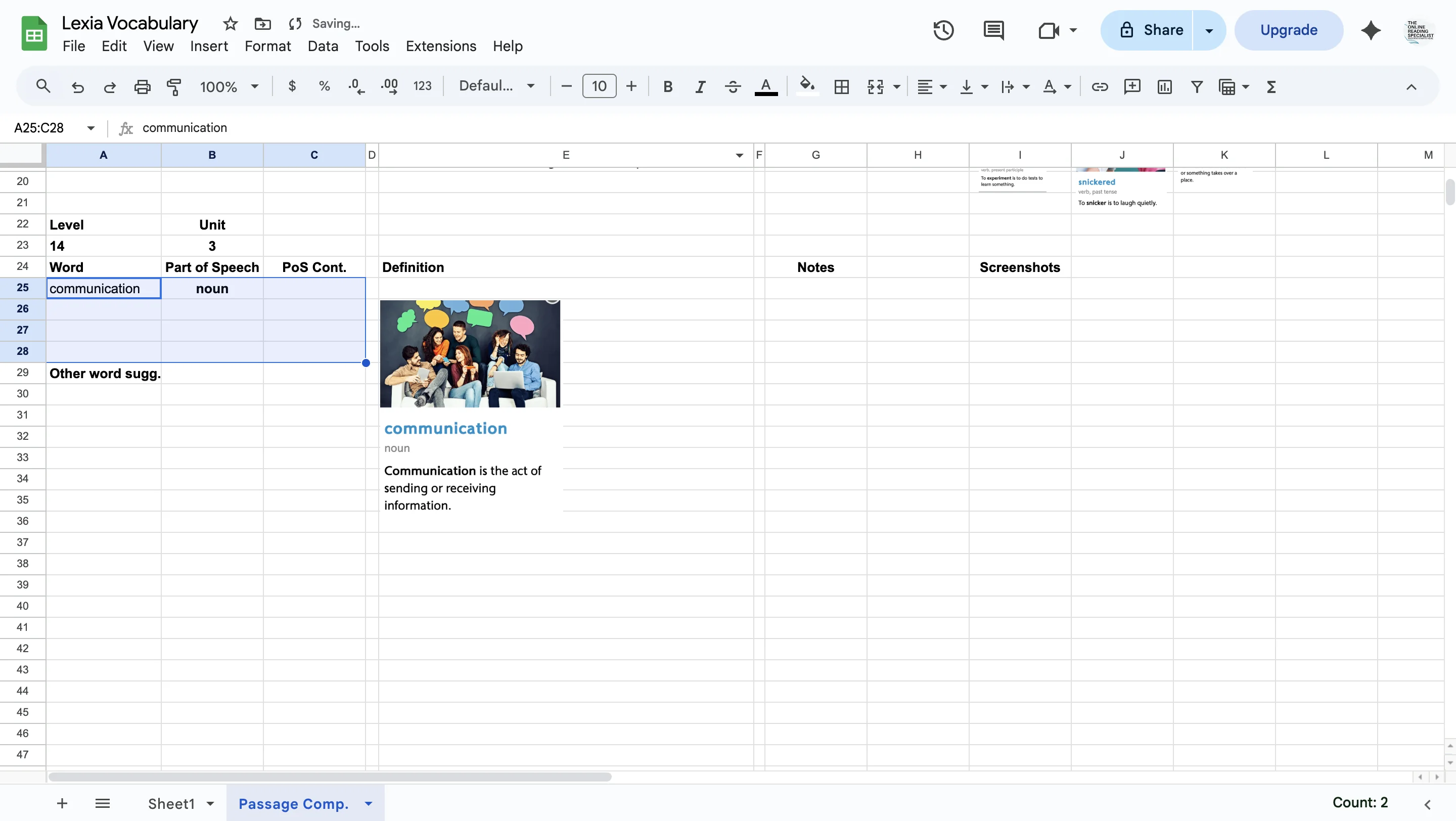Star the Lexia Vocabulary spreadsheet
The image size is (1456, 821).
pos(230,24)
